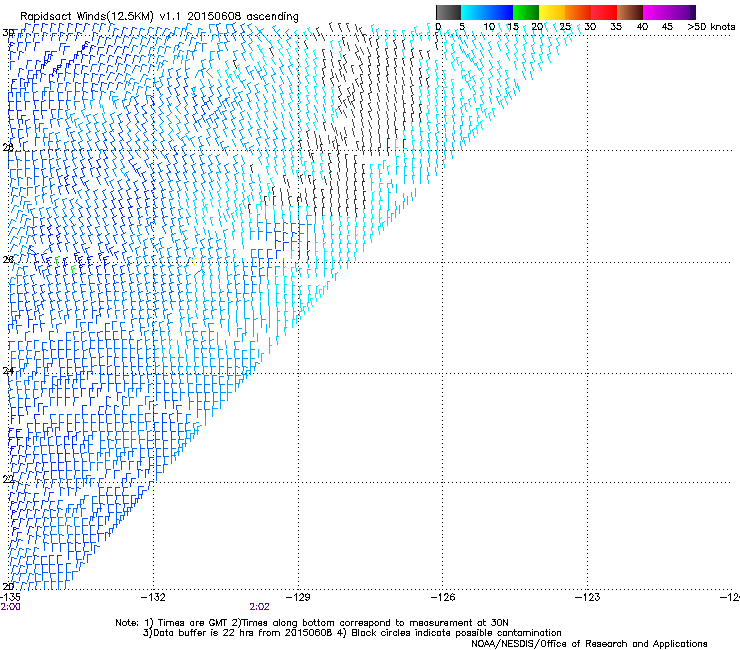Click the NOAA/NESDIS credit text

pos(589,644)
